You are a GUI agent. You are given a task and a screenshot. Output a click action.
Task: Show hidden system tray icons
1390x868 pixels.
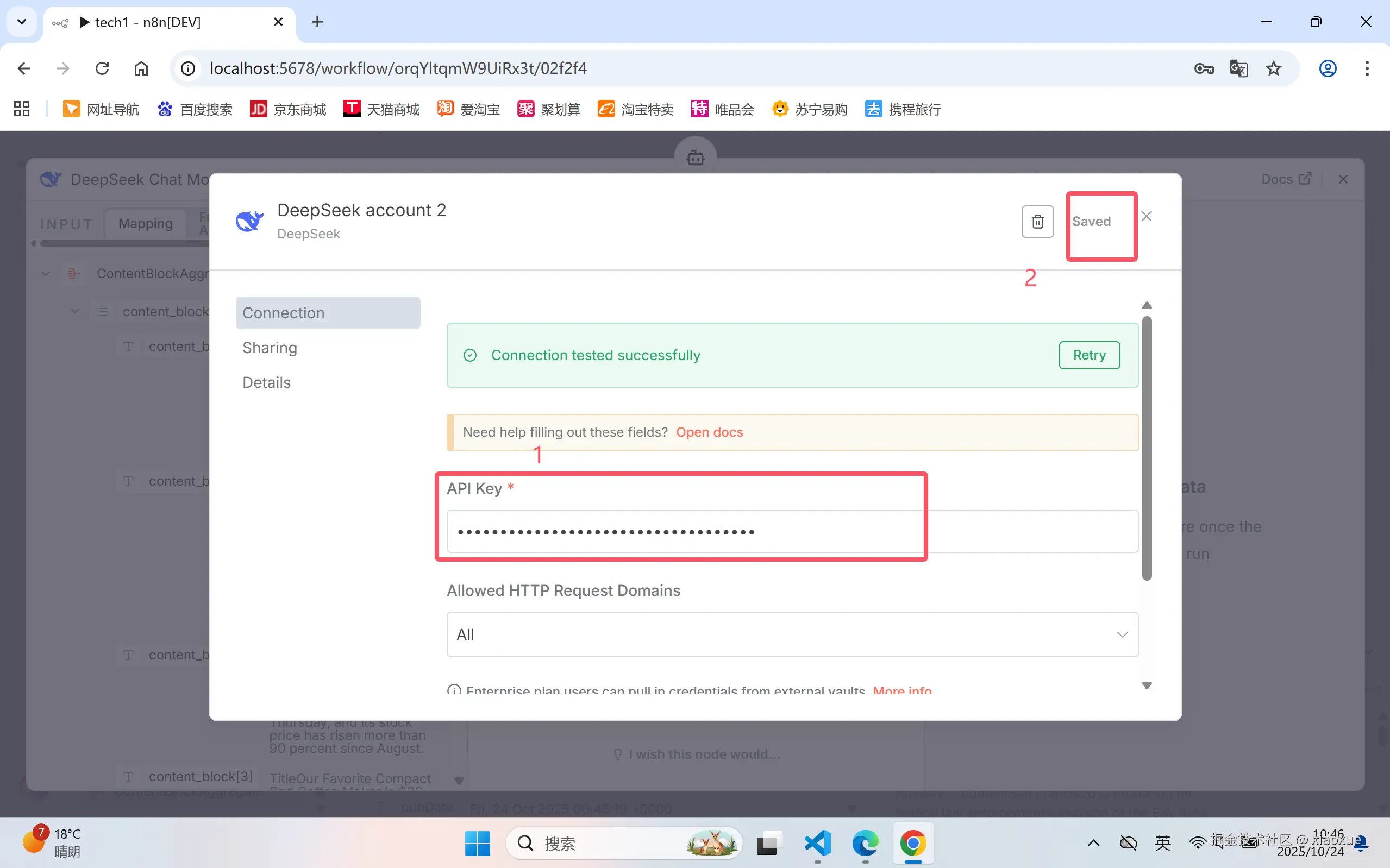click(x=1093, y=842)
